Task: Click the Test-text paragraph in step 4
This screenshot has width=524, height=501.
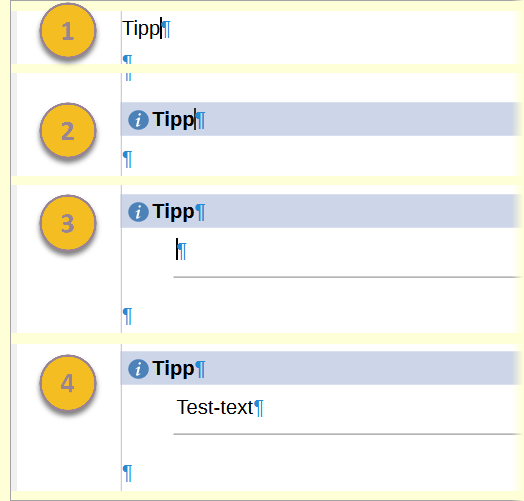Action: coord(215,407)
